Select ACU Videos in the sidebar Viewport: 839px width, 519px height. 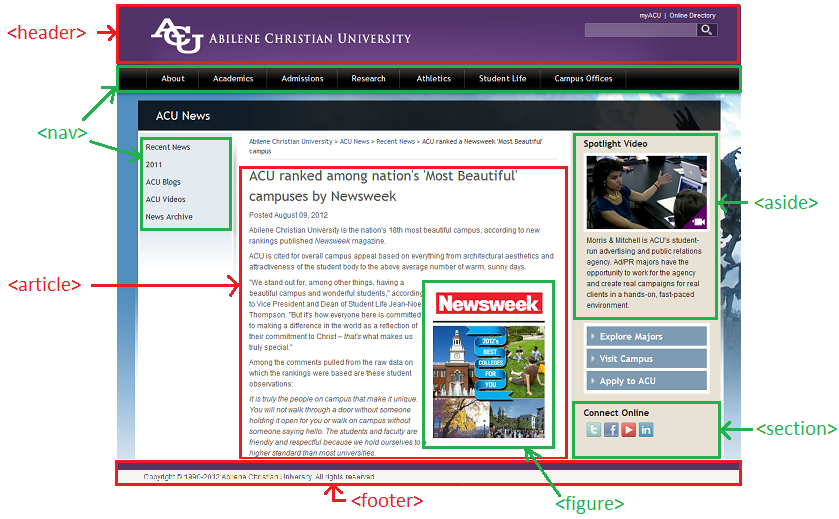pyautogui.click(x=165, y=200)
